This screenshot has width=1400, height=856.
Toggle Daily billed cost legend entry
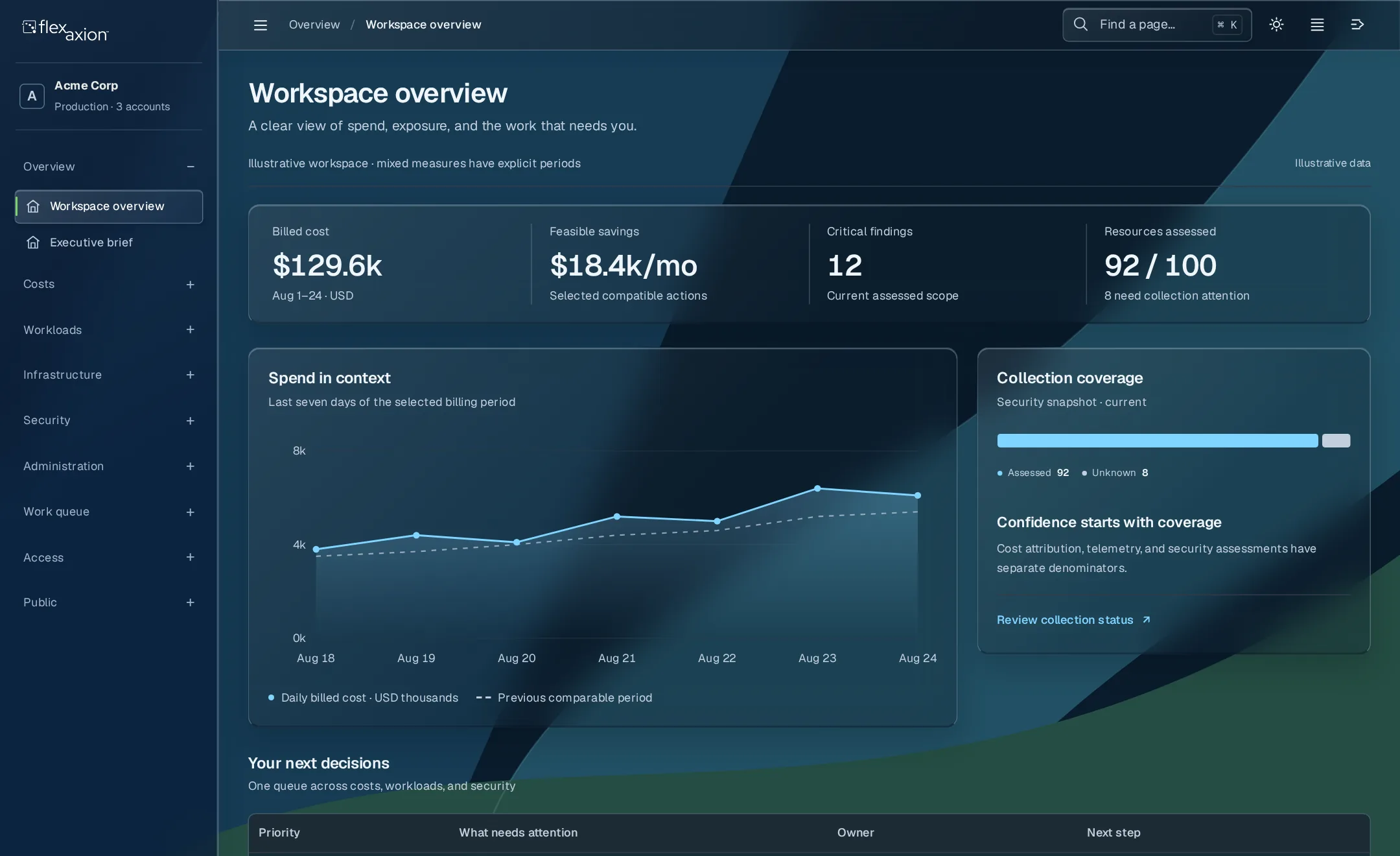click(x=363, y=698)
